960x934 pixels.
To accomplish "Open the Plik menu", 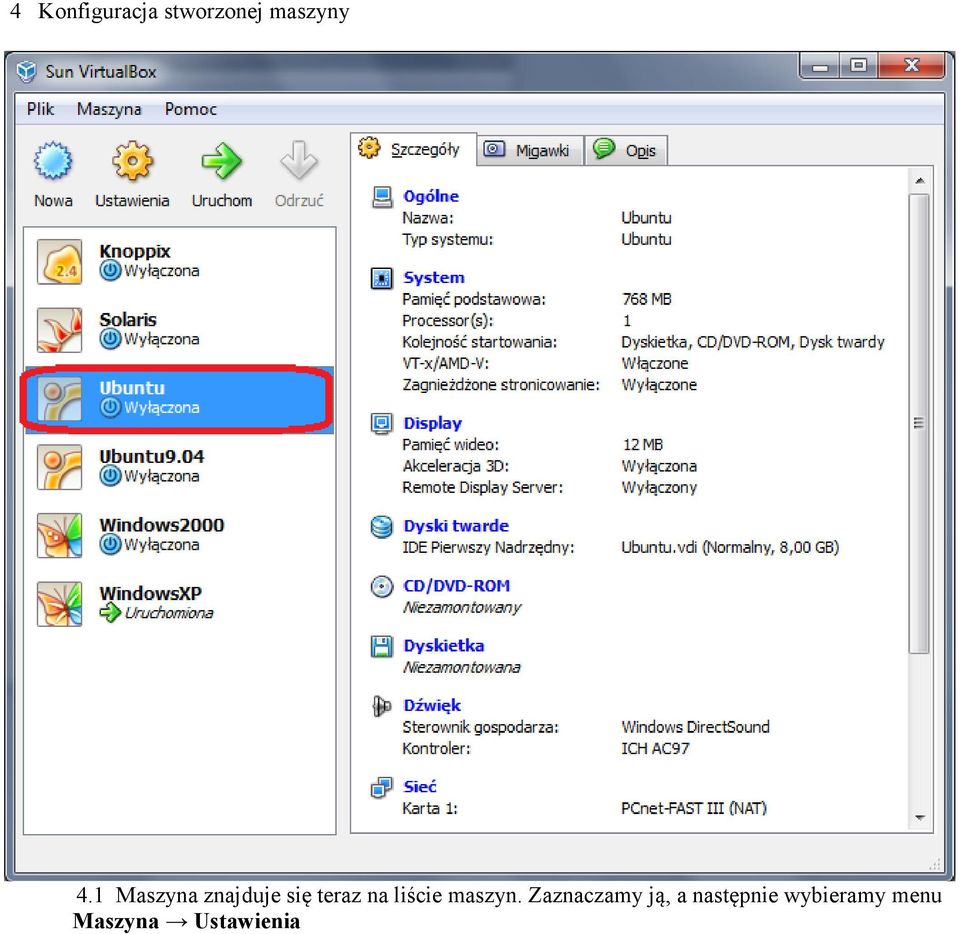I will click(x=40, y=109).
